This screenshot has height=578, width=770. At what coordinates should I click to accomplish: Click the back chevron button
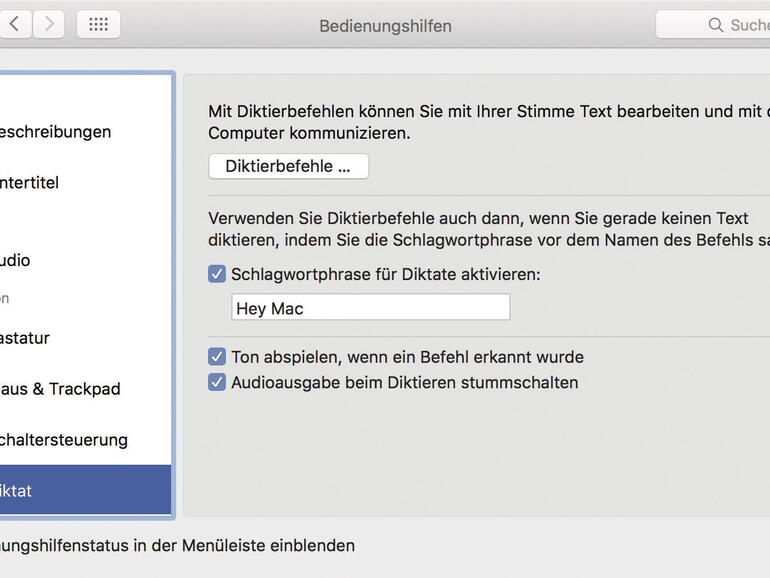14,24
